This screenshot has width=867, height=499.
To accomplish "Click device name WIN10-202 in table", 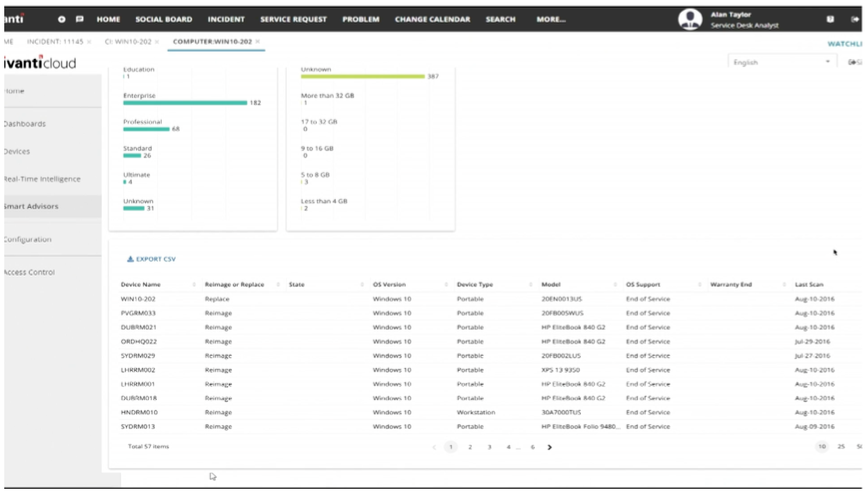I will pyautogui.click(x=138, y=299).
